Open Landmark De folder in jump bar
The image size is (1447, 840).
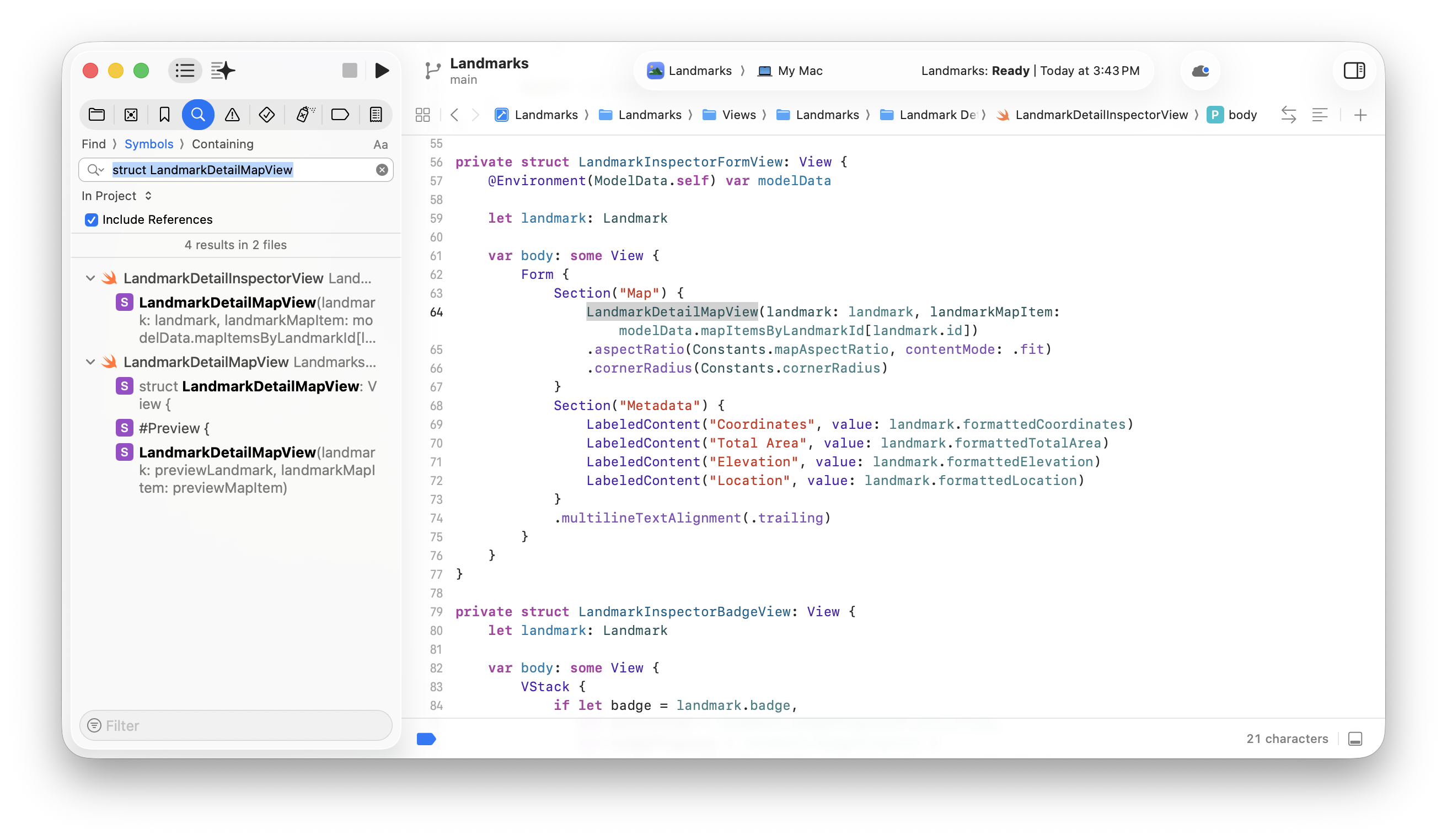click(x=928, y=115)
